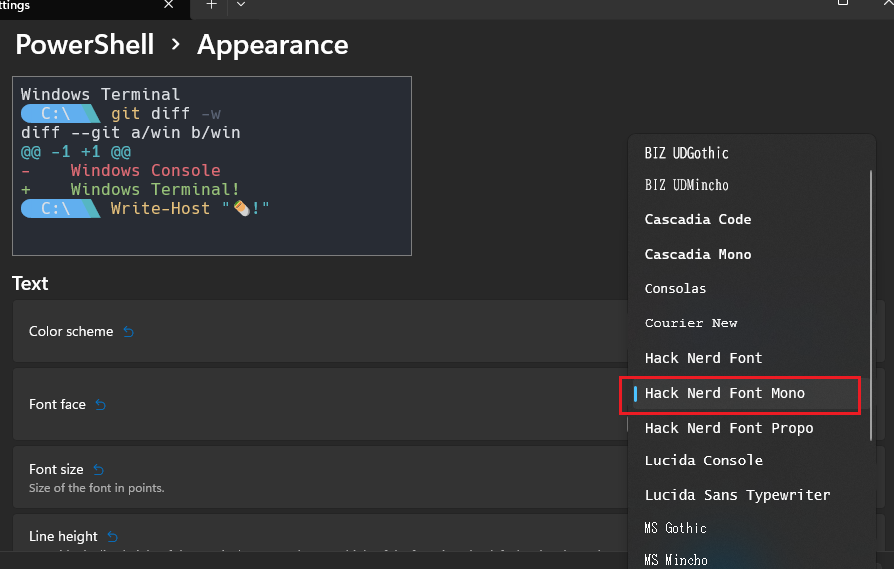894x569 pixels.
Task: Click the Appearance page title
Action: click(273, 45)
